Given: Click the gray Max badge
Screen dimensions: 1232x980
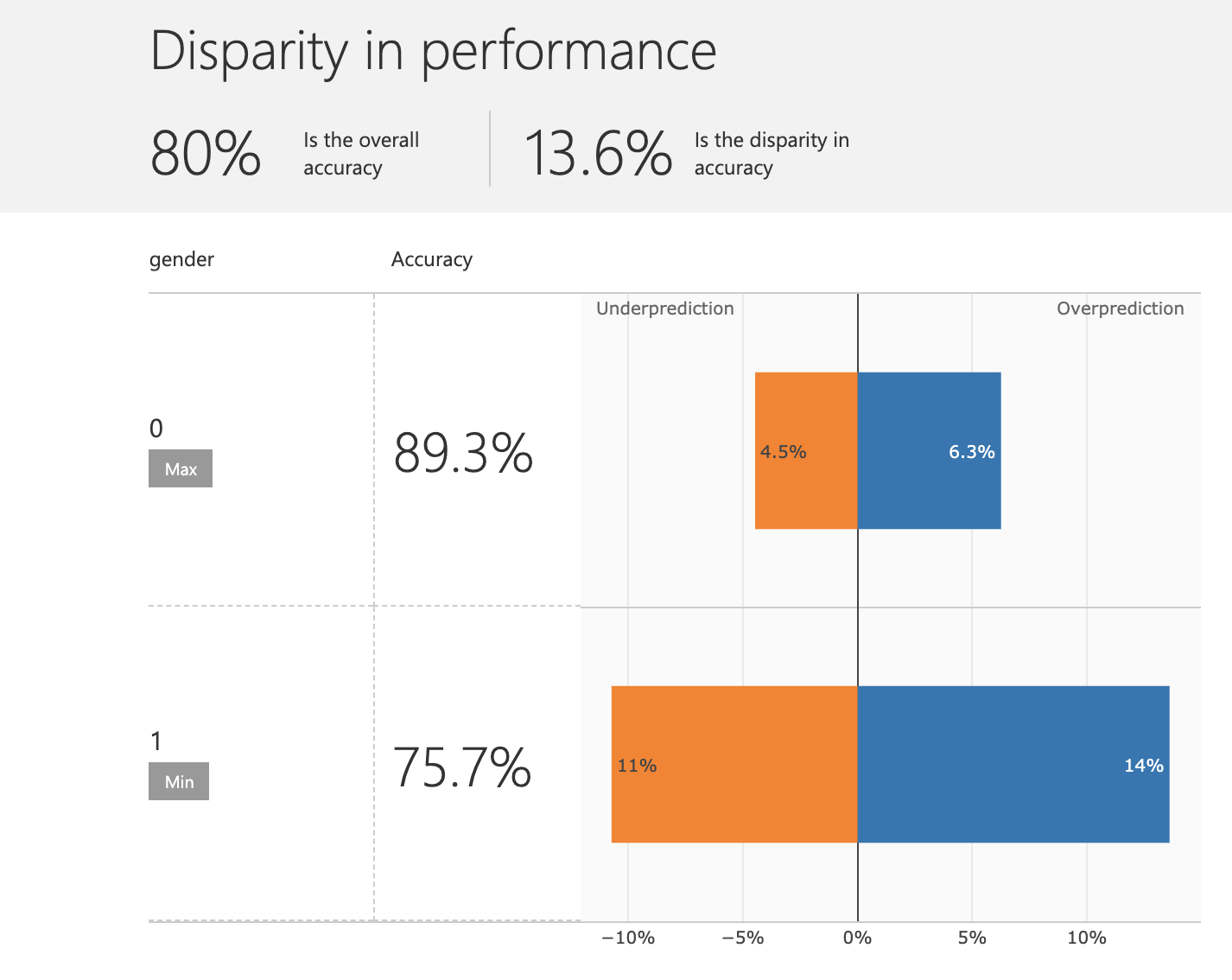Looking at the screenshot, I should [181, 468].
